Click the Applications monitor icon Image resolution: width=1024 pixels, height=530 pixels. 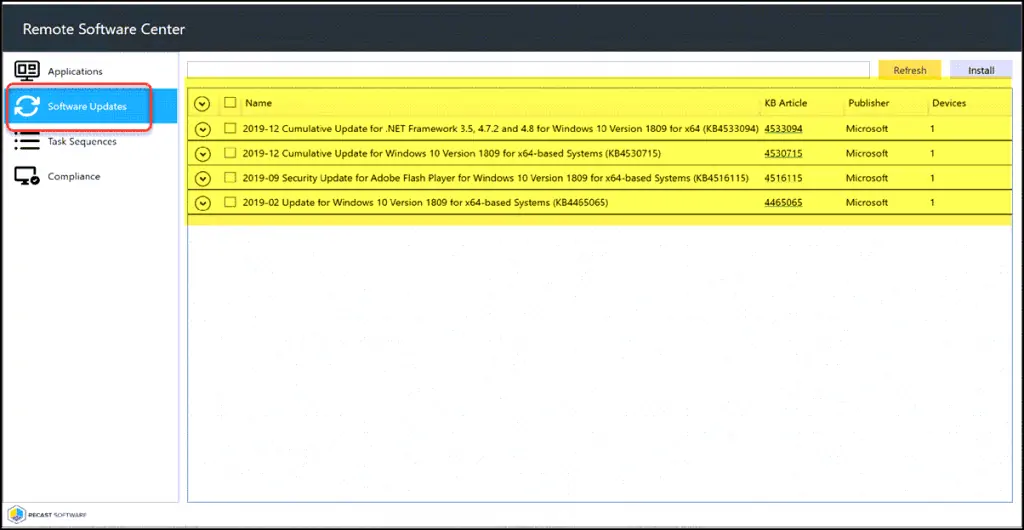[27, 70]
